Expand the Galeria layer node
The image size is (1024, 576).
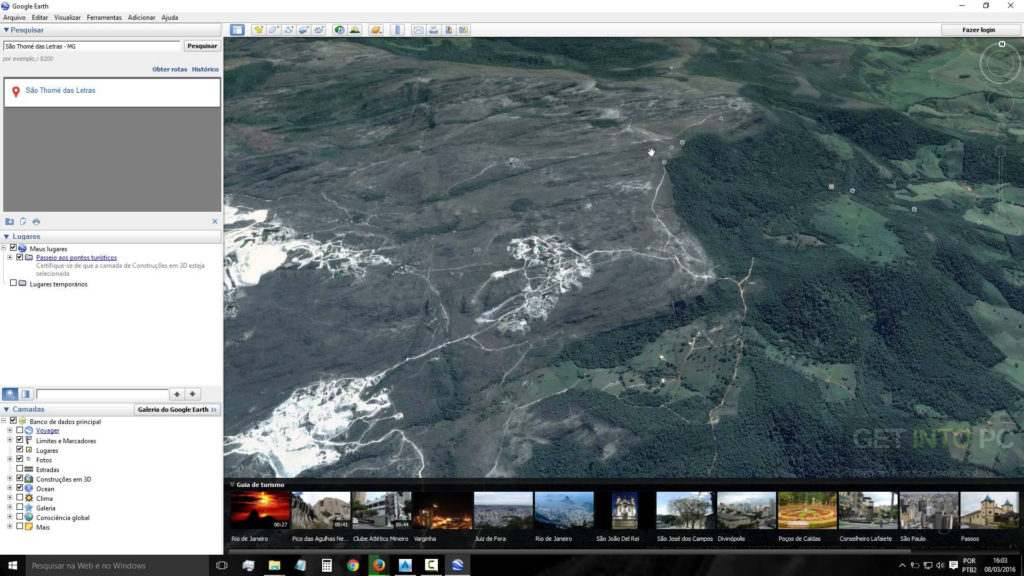(x=10, y=507)
